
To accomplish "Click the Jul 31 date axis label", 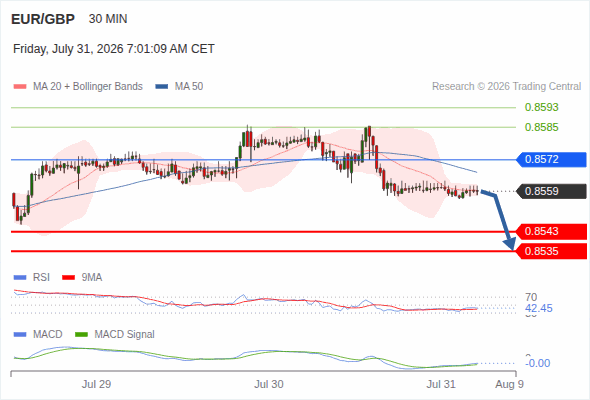I will pos(441,384).
